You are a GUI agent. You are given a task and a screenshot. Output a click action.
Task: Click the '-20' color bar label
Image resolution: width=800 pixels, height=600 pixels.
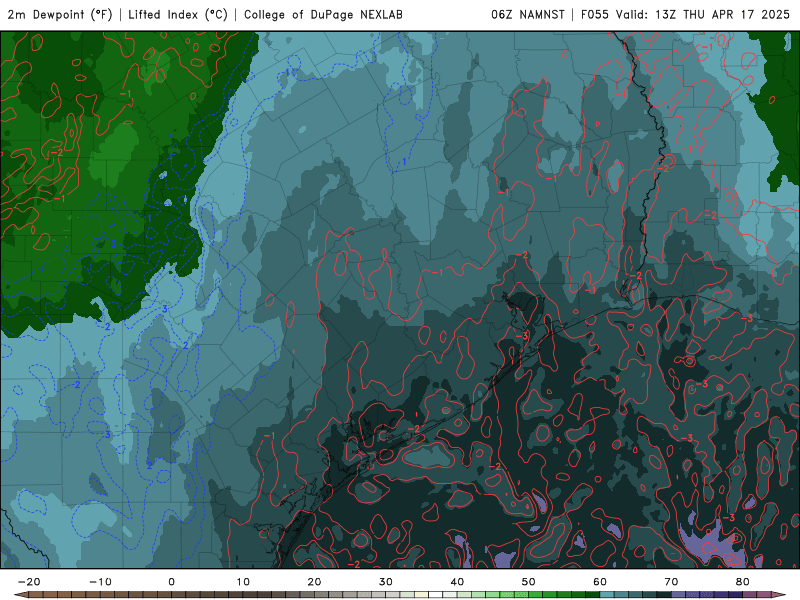(29, 582)
